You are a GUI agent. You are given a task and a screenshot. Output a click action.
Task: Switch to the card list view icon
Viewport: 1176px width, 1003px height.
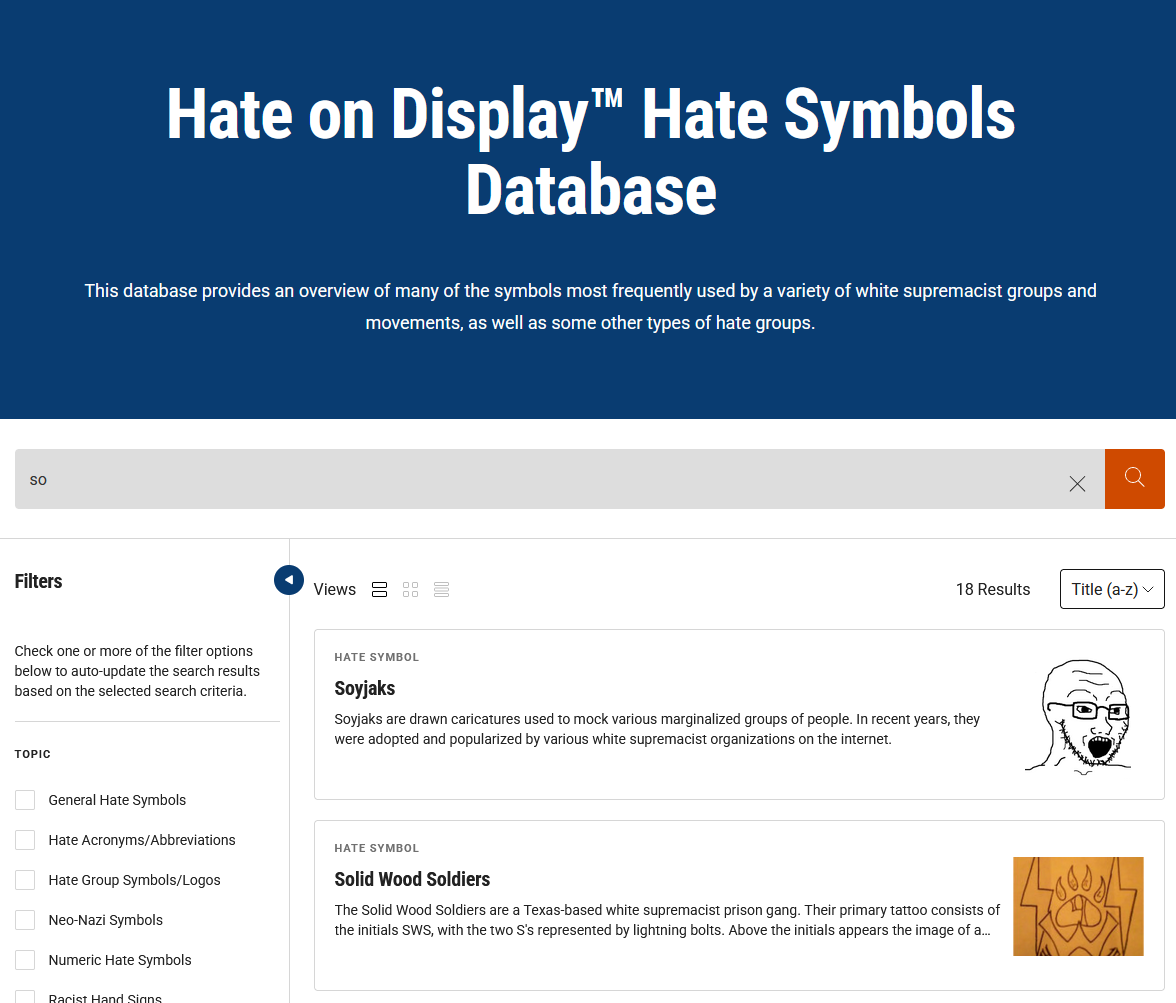379,590
